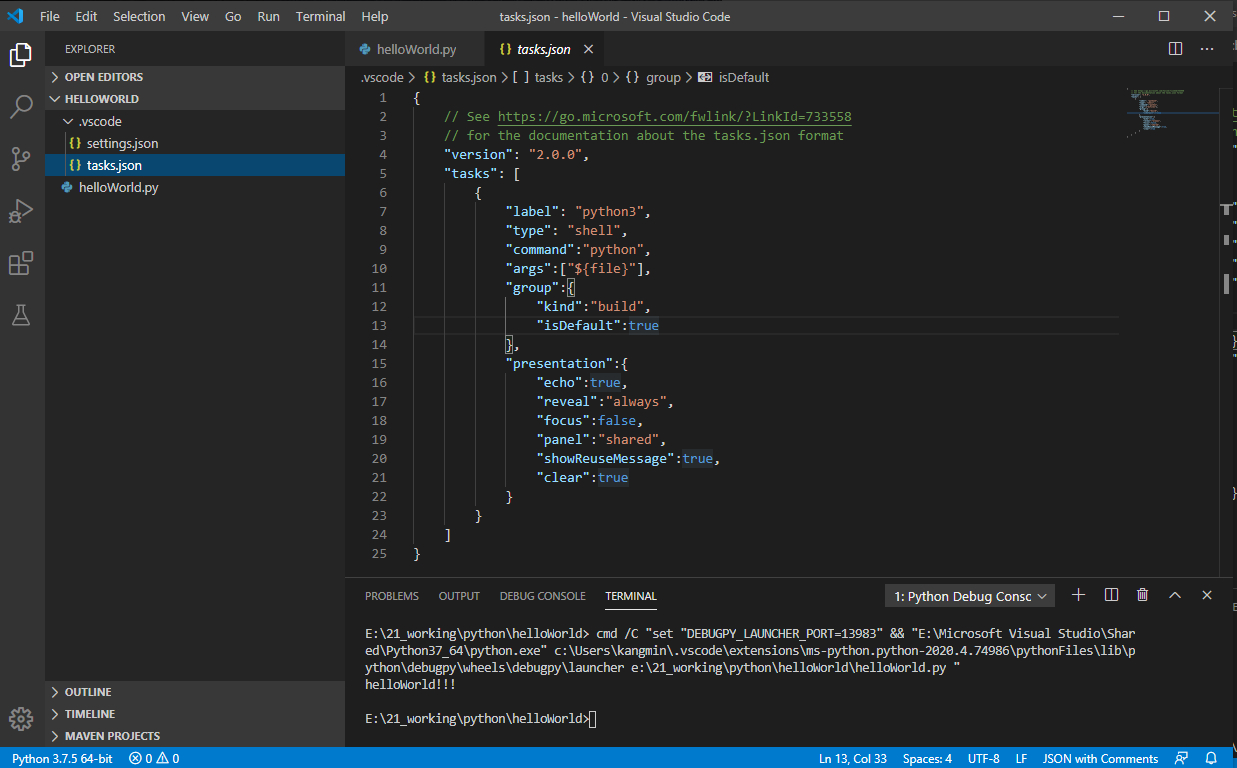This screenshot has height=768, width=1237.
Task: Open the View menu
Action: 195,16
